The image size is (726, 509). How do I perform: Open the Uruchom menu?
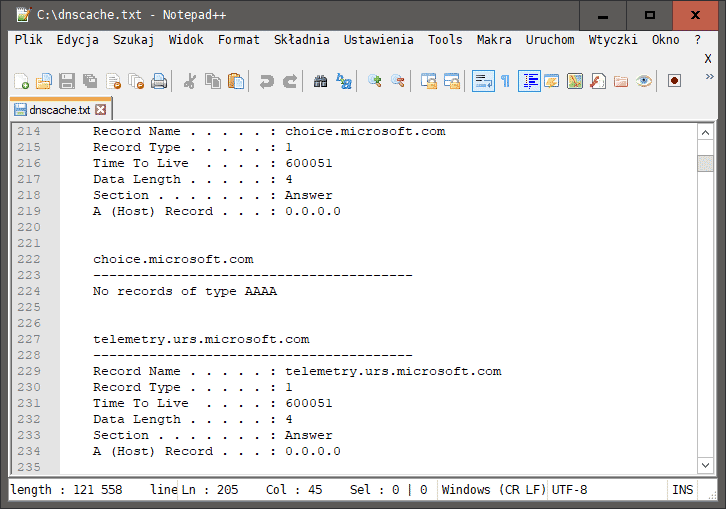tap(550, 40)
